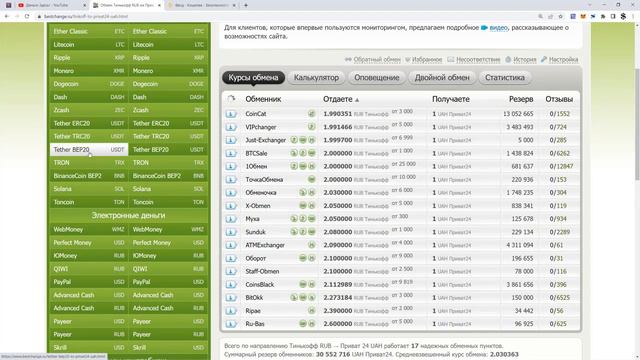This screenshot has height=360, width=640.
Task: Select Litecoin in the receive column
Action: pyautogui.click(x=168, y=44)
